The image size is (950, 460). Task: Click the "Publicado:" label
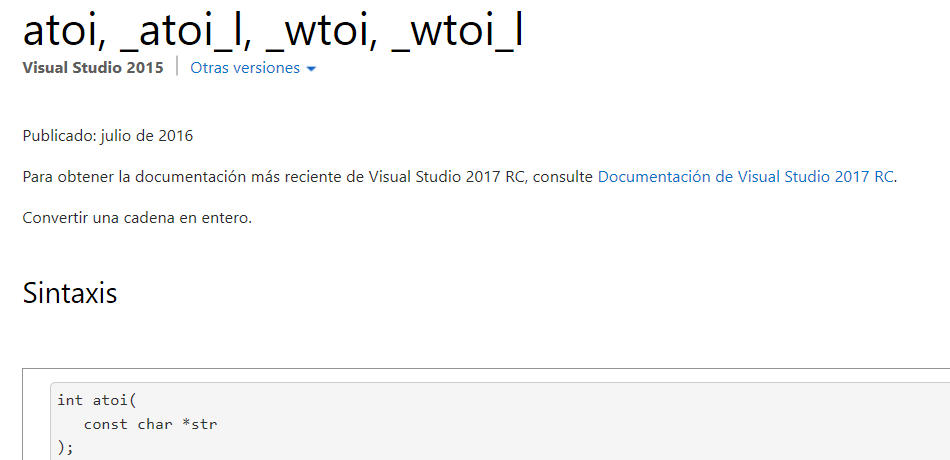(x=59, y=136)
